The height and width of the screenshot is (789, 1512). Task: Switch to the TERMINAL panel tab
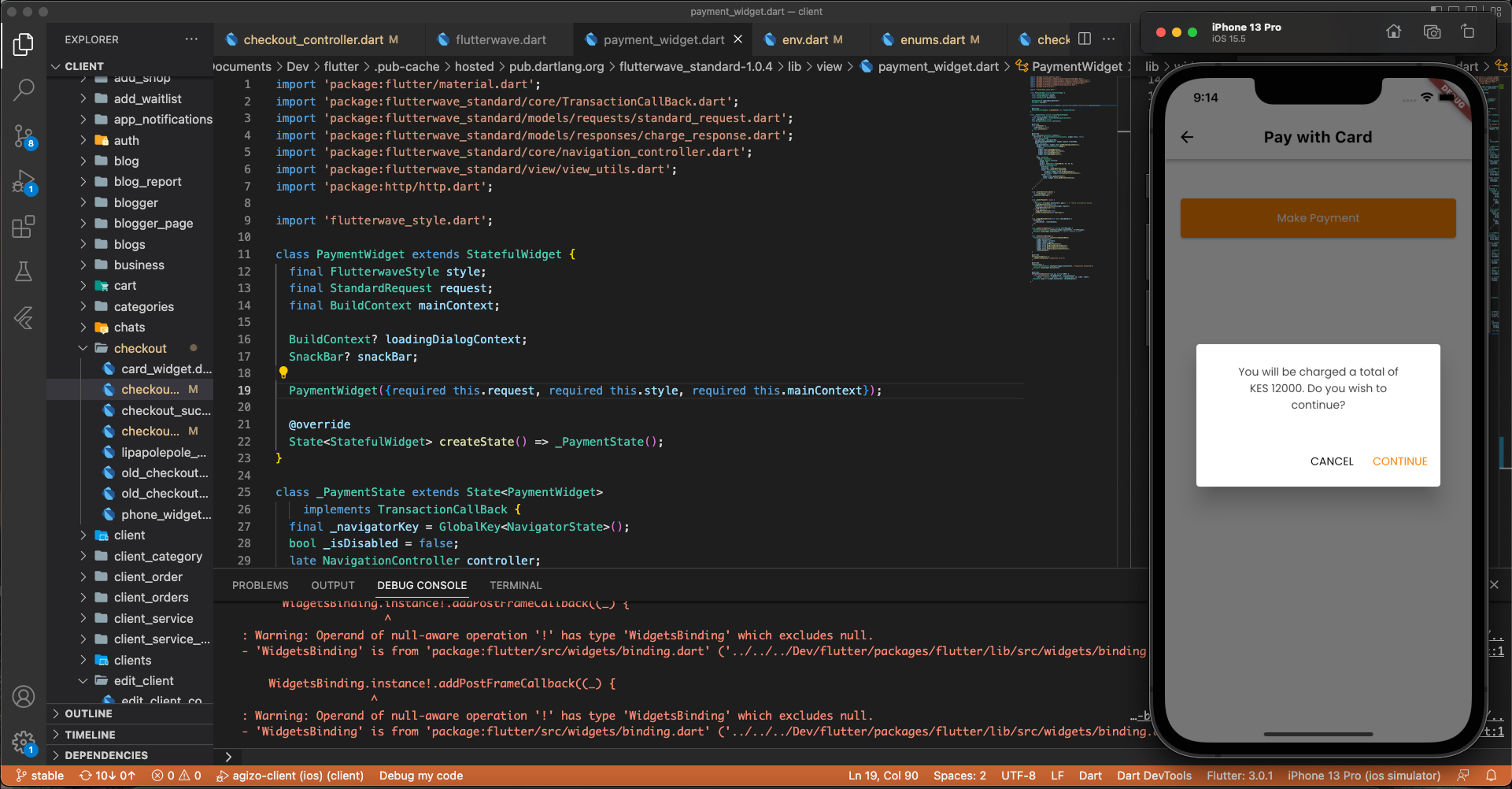tap(515, 585)
